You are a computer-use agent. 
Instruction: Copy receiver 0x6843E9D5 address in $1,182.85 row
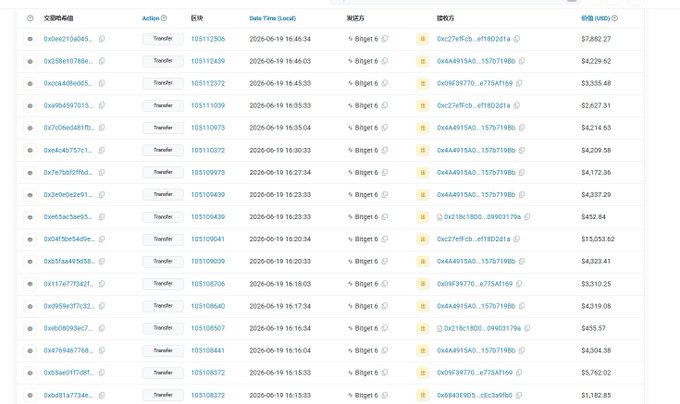point(519,395)
